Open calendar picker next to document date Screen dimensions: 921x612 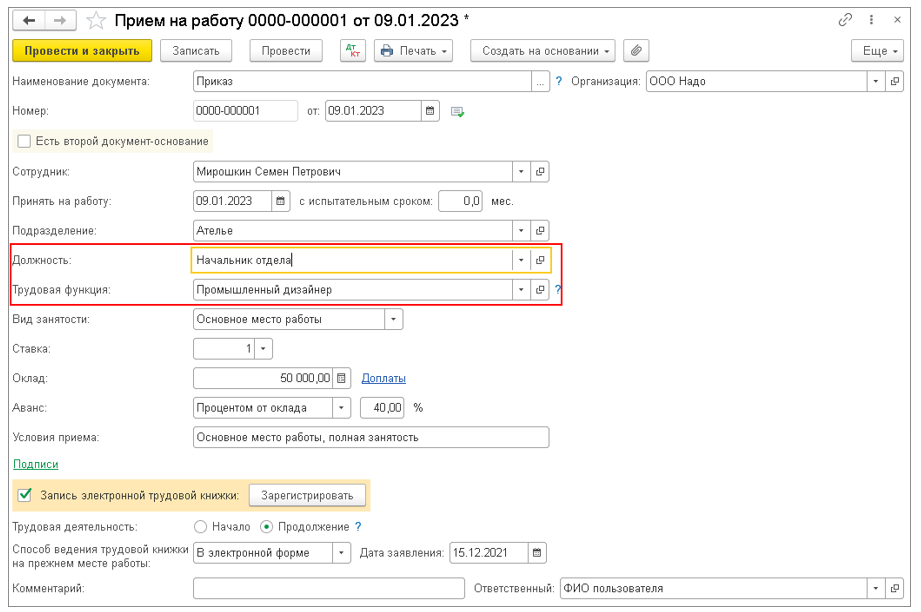pos(430,111)
